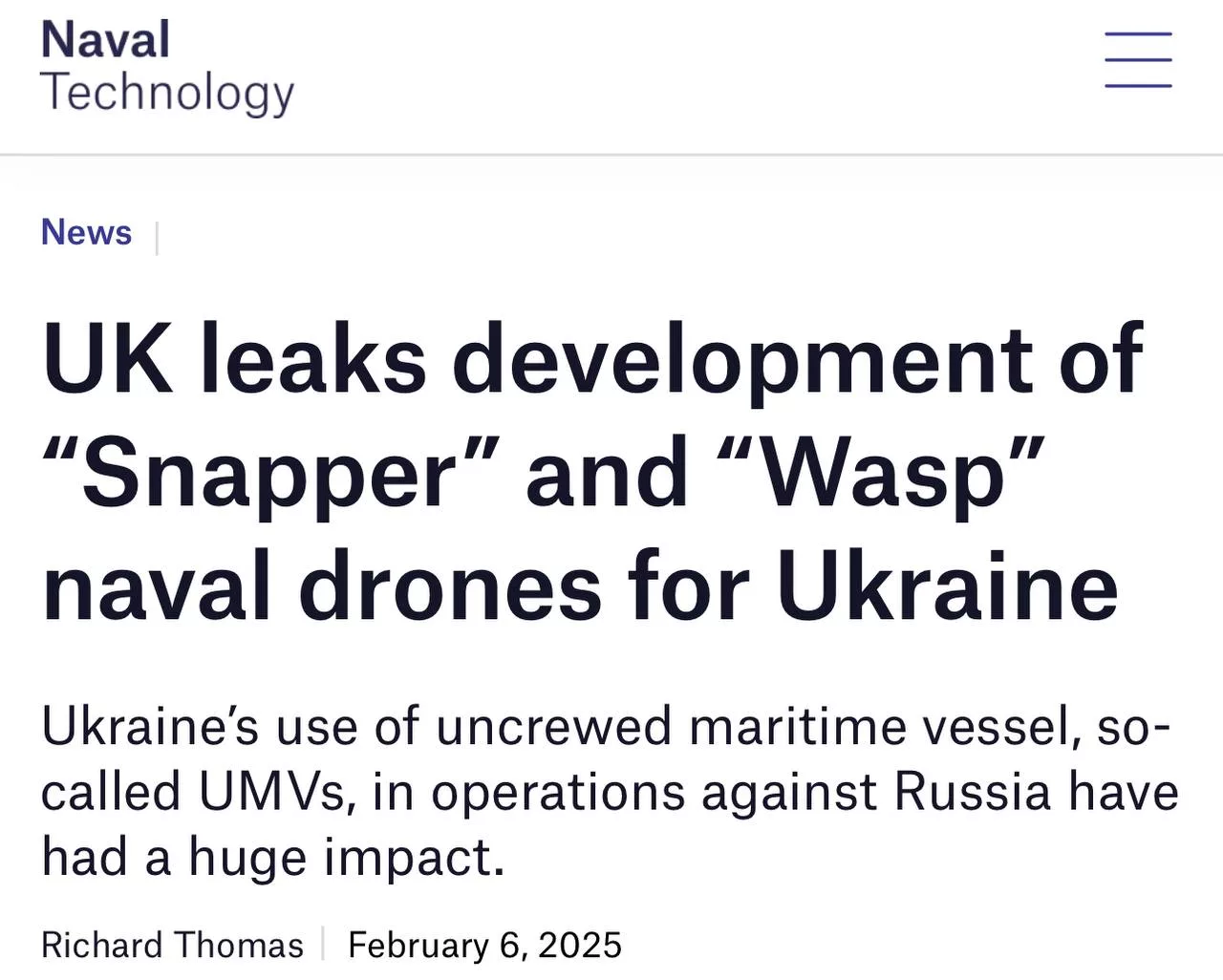Click the word "Russia" in the summary
Viewport: 1223px width, 980px height.
973,792
